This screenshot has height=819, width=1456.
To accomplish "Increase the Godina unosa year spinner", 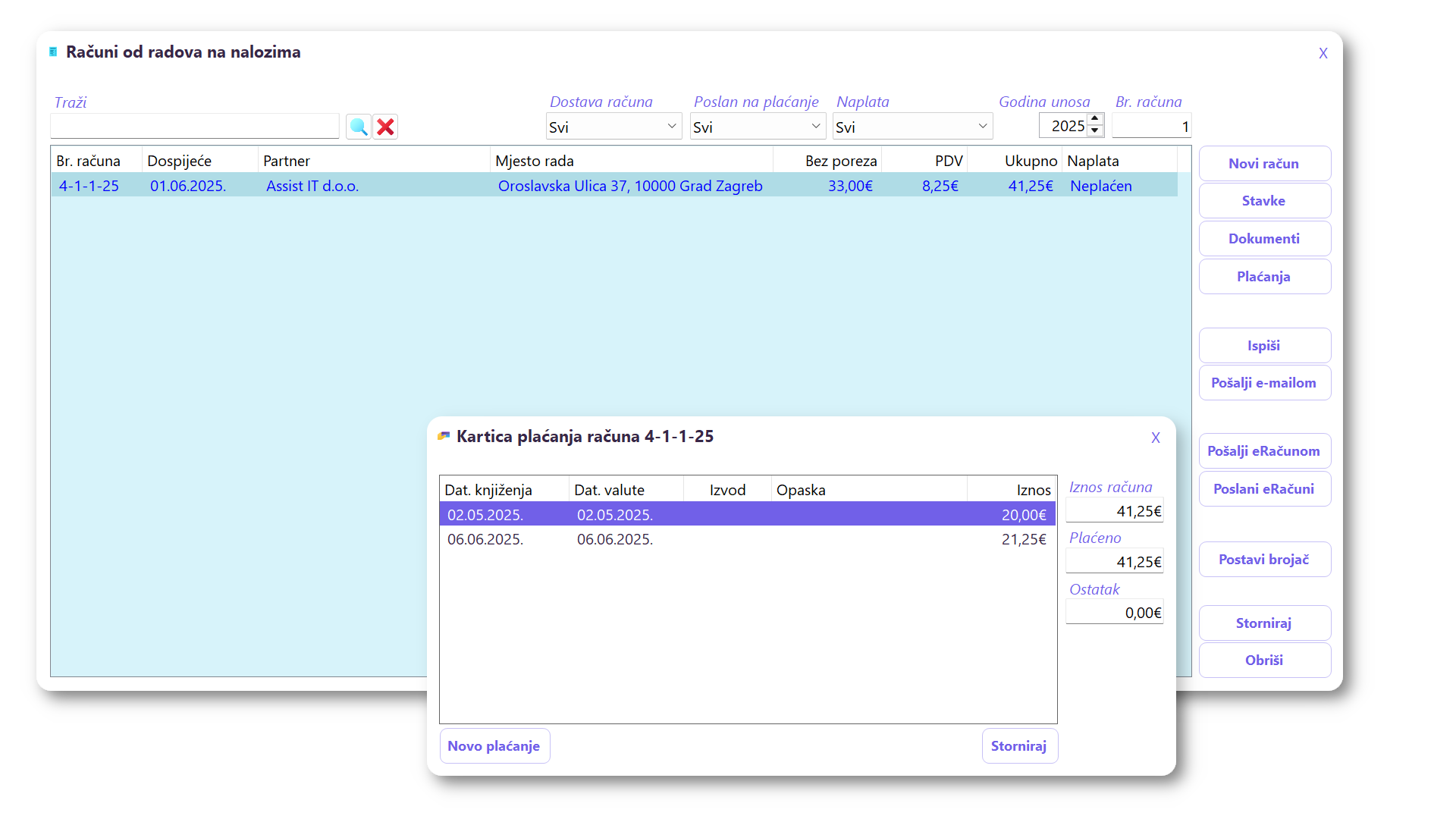I will (x=1095, y=120).
